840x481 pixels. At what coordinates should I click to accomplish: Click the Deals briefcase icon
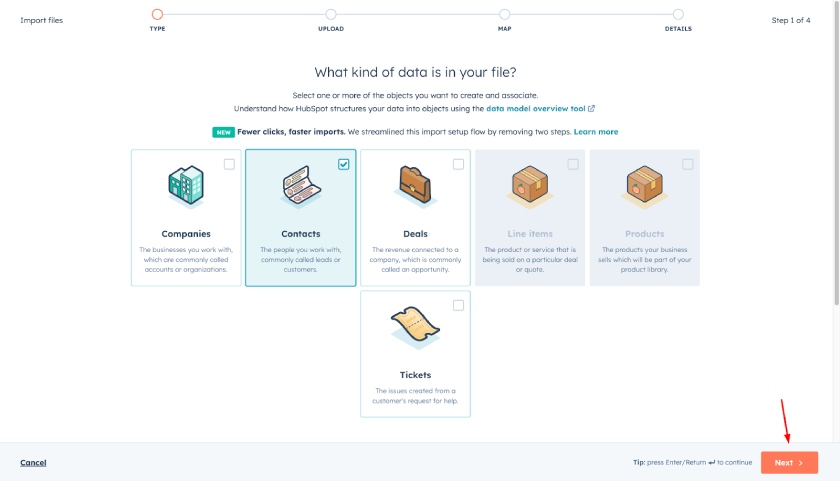[415, 185]
